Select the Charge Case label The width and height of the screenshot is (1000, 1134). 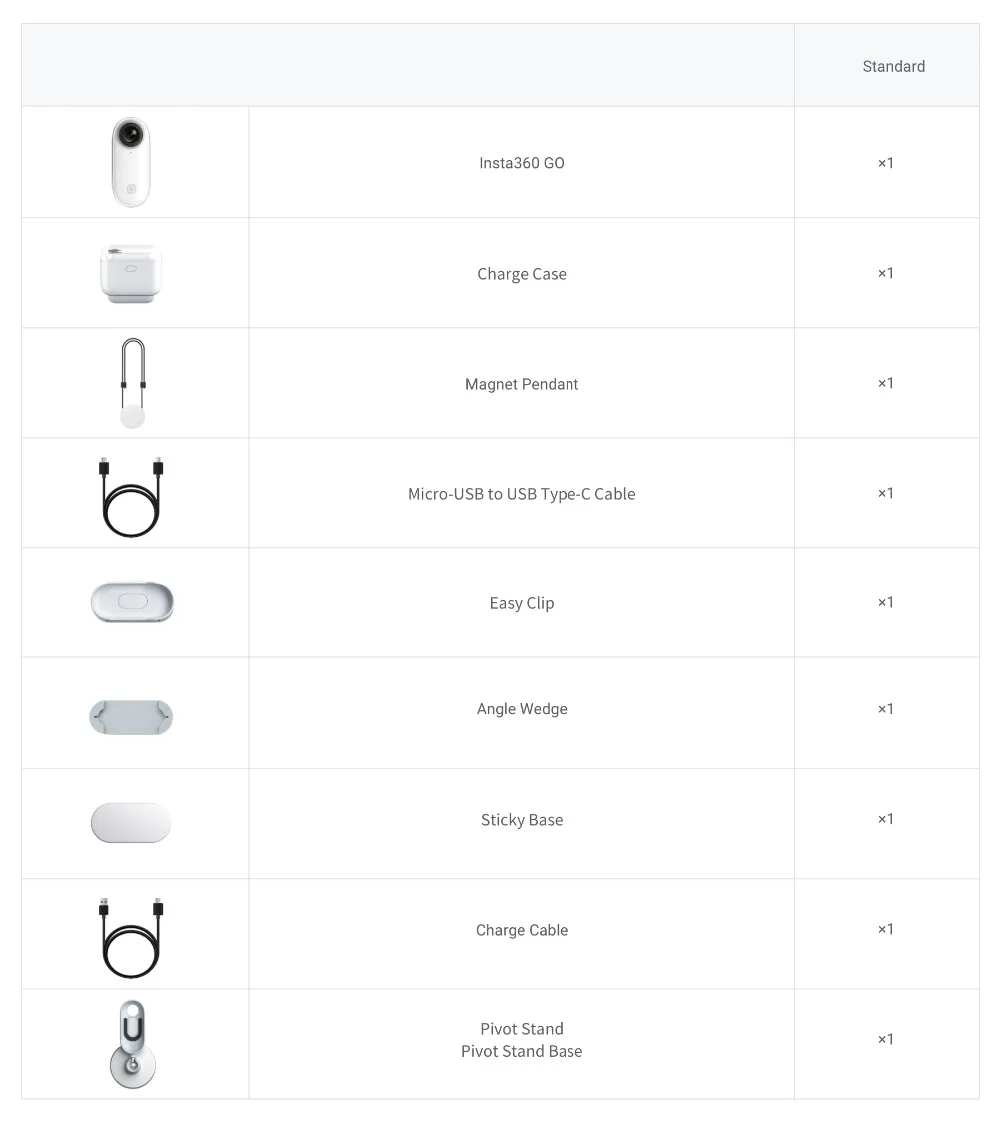tap(521, 274)
